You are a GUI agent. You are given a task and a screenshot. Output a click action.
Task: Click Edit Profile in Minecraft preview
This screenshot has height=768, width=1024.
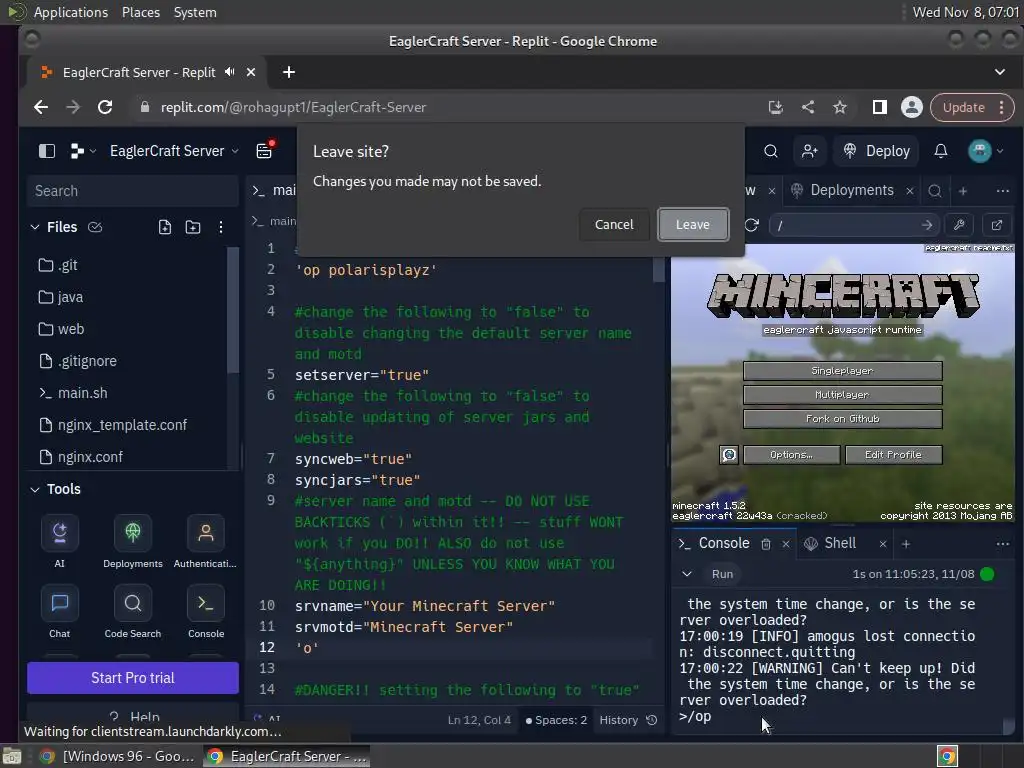tap(893, 455)
